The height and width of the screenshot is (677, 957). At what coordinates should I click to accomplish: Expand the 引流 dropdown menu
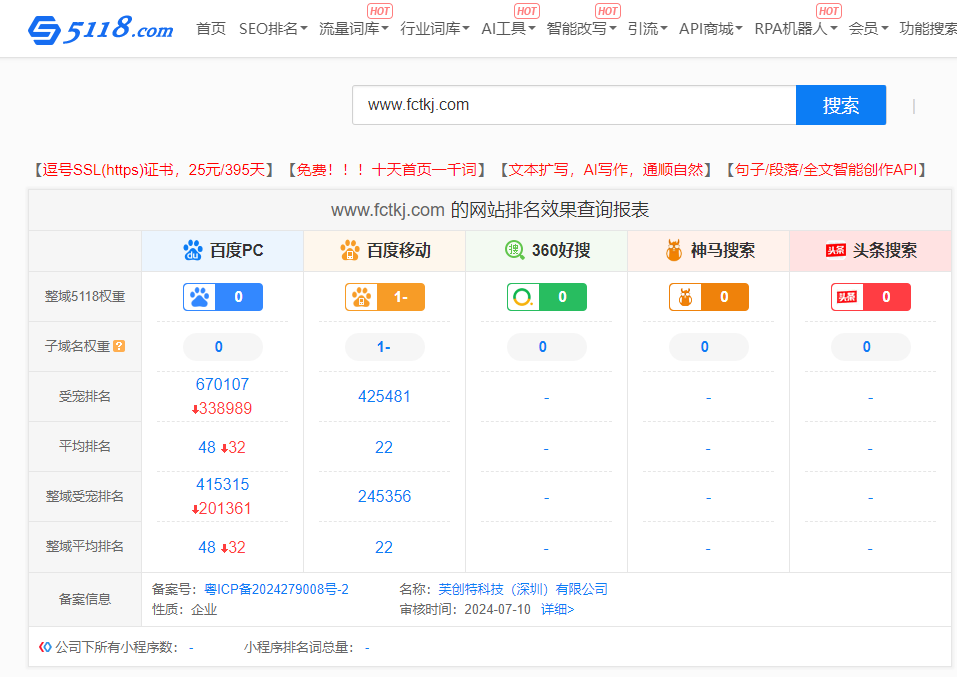(648, 29)
